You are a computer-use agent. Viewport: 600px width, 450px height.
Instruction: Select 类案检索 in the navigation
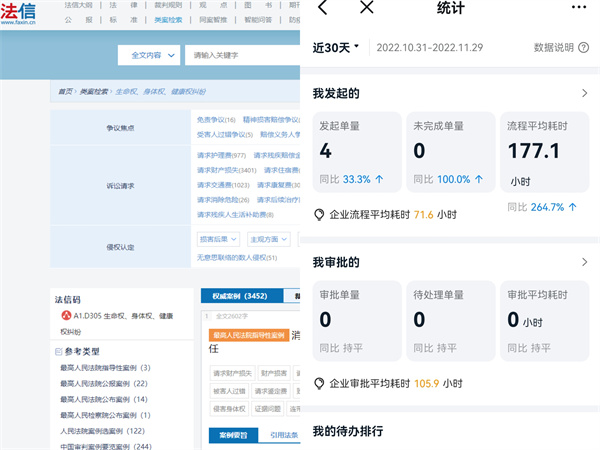(168, 20)
